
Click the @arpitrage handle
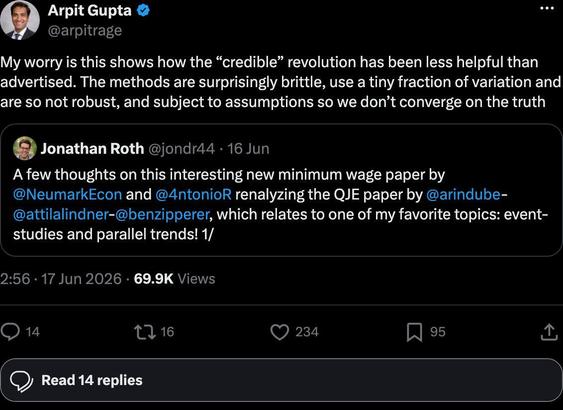[x=85, y=30]
